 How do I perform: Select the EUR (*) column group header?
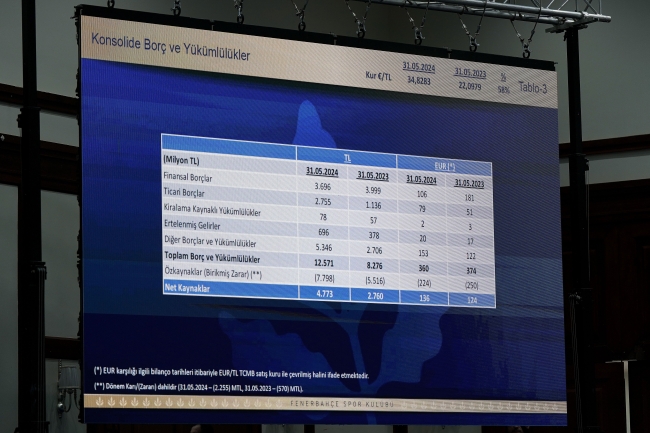[444, 167]
